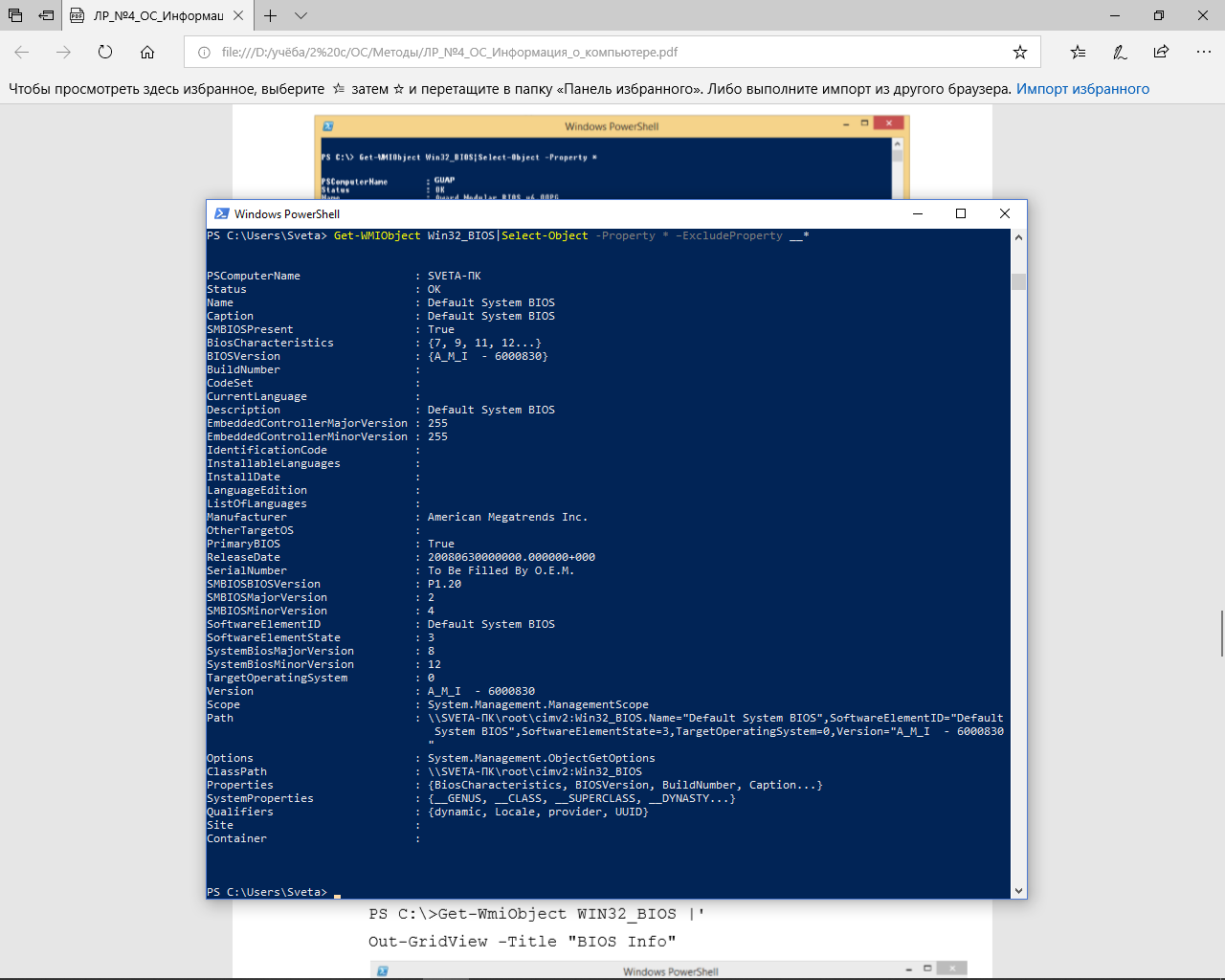Click the TargetOperatingSystem property name

pyautogui.click(x=277, y=678)
